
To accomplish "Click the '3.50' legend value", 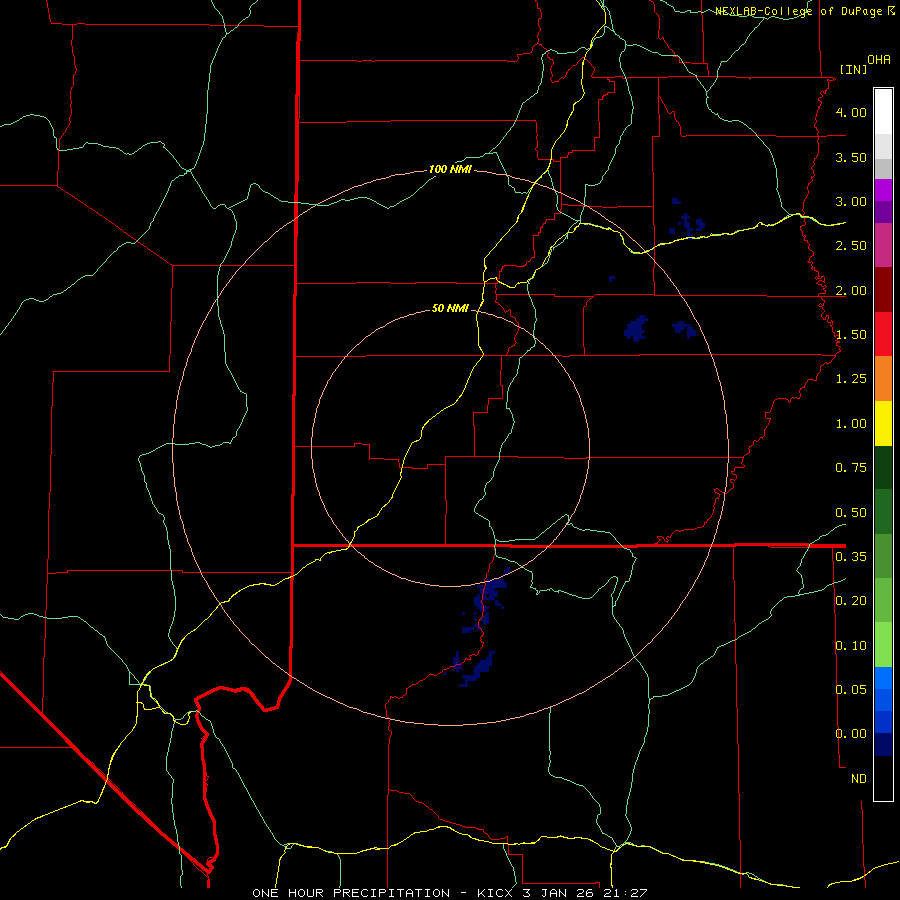I will point(851,157).
